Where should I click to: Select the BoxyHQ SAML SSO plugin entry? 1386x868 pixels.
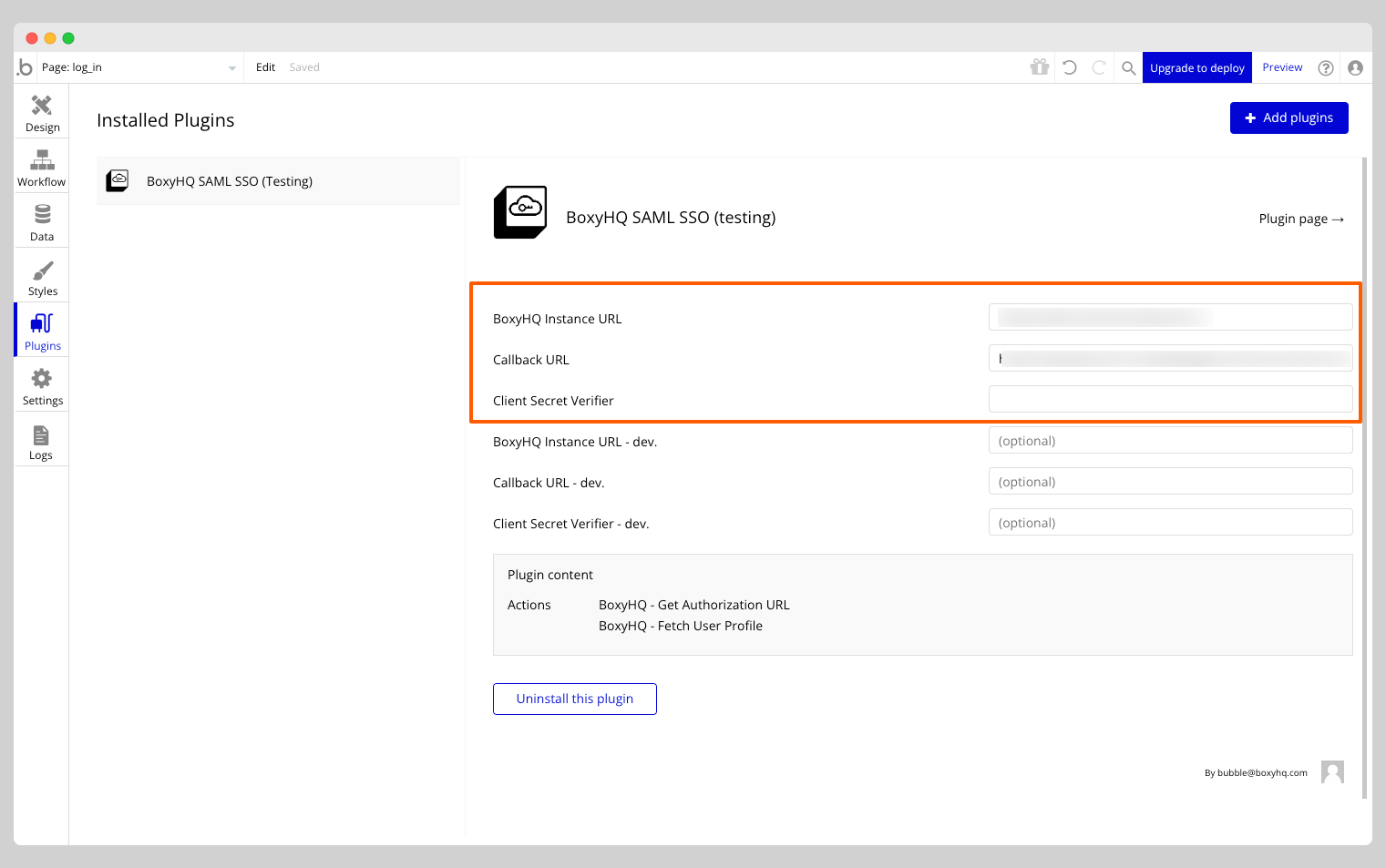pyautogui.click(x=229, y=180)
